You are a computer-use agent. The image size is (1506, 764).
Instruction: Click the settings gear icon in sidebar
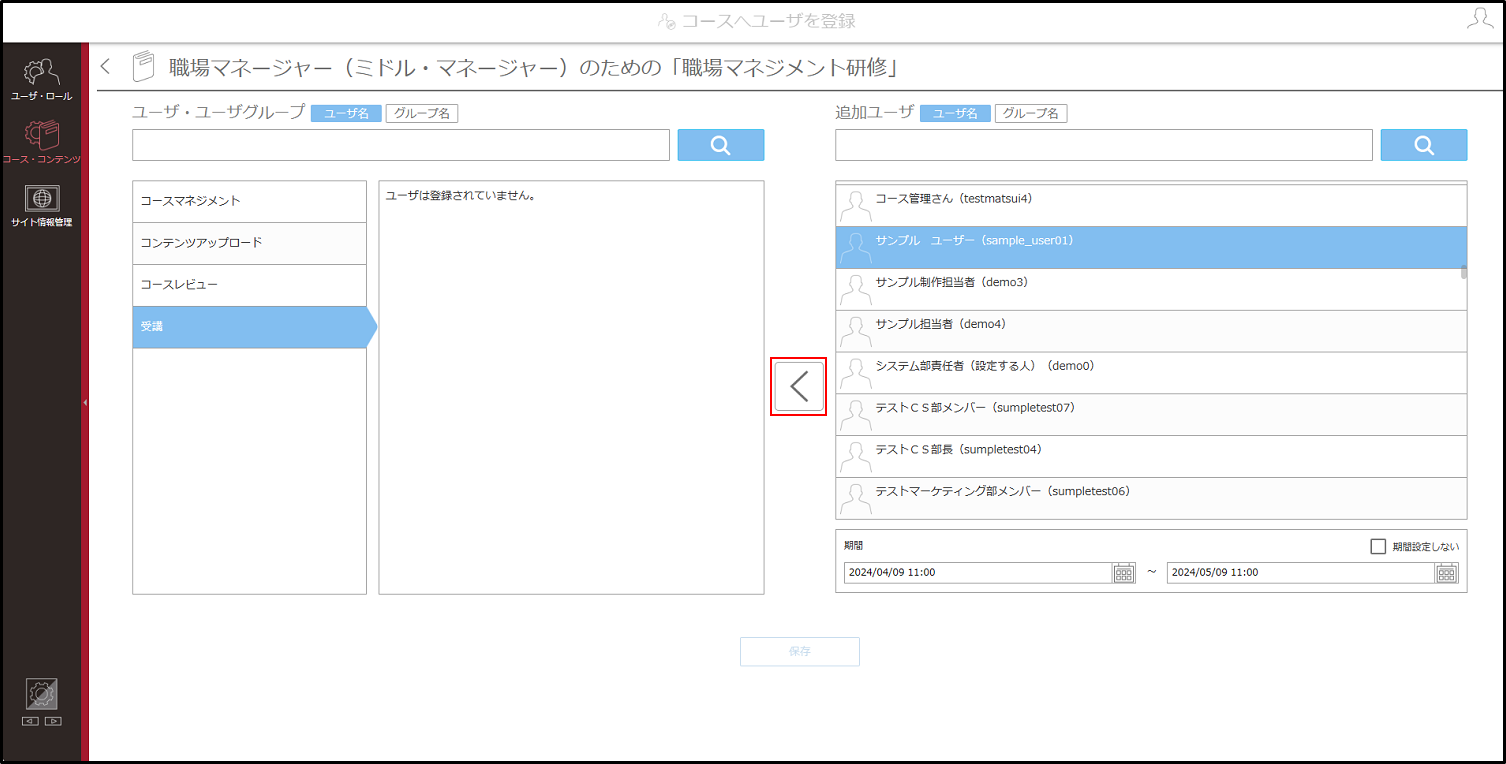41,694
